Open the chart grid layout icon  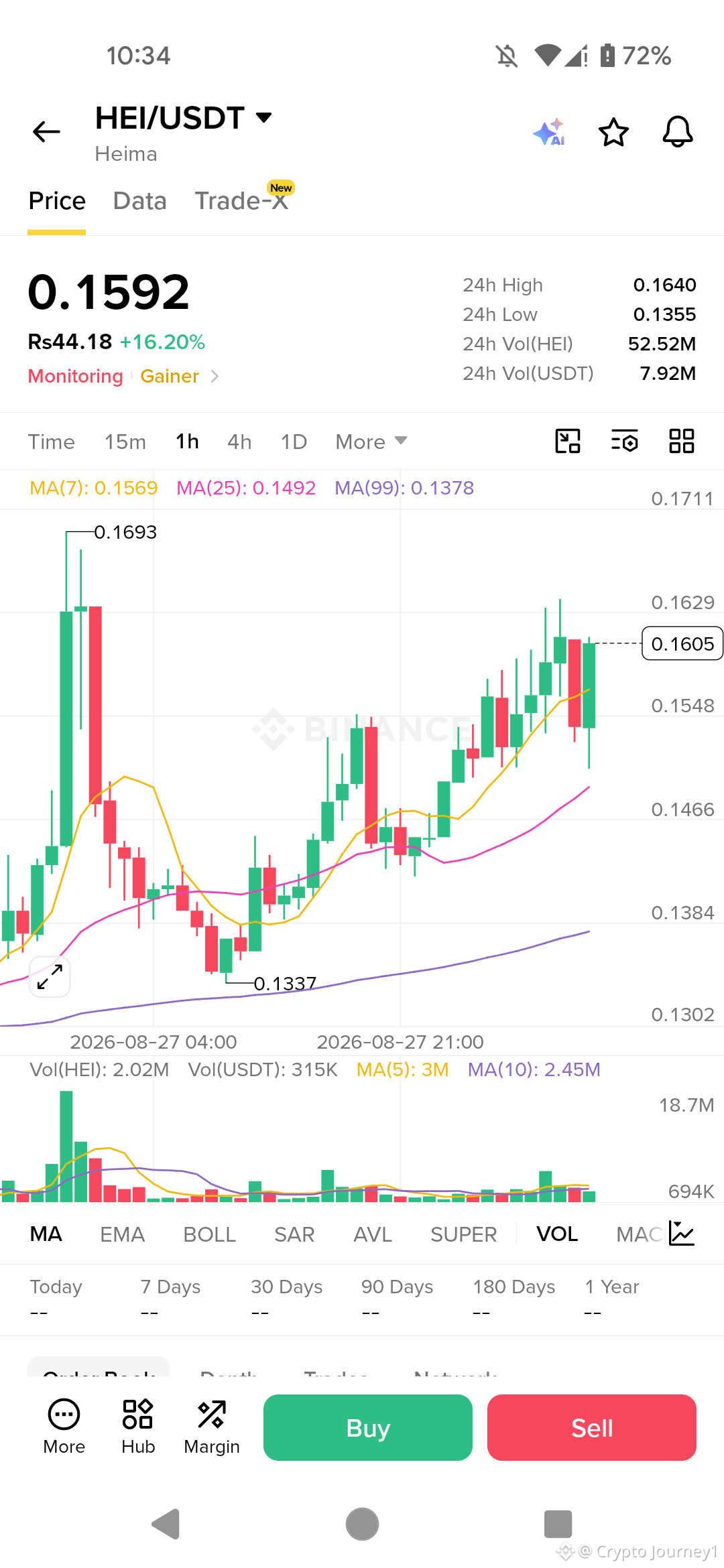[682, 441]
